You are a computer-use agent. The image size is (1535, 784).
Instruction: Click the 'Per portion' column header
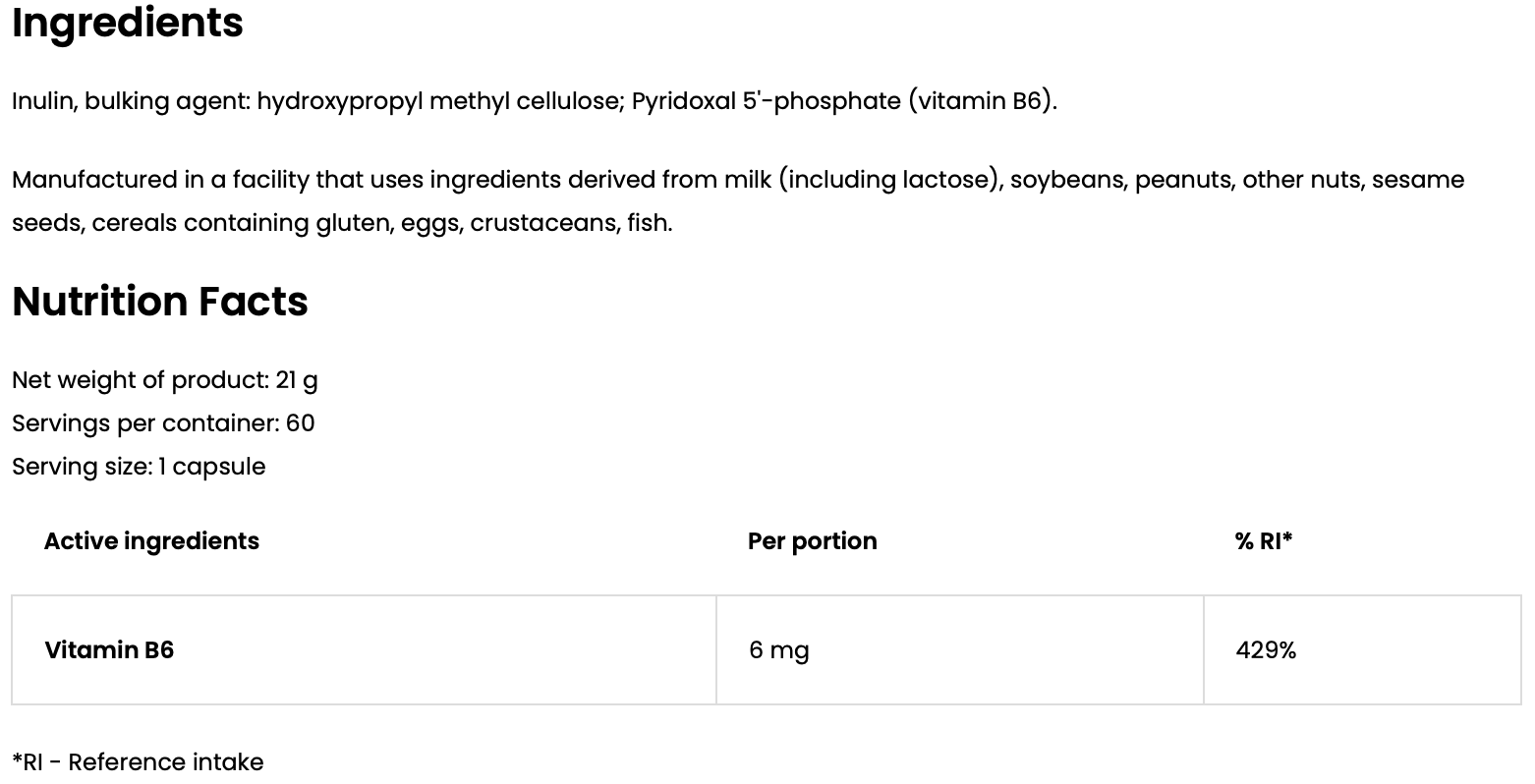[x=812, y=541]
